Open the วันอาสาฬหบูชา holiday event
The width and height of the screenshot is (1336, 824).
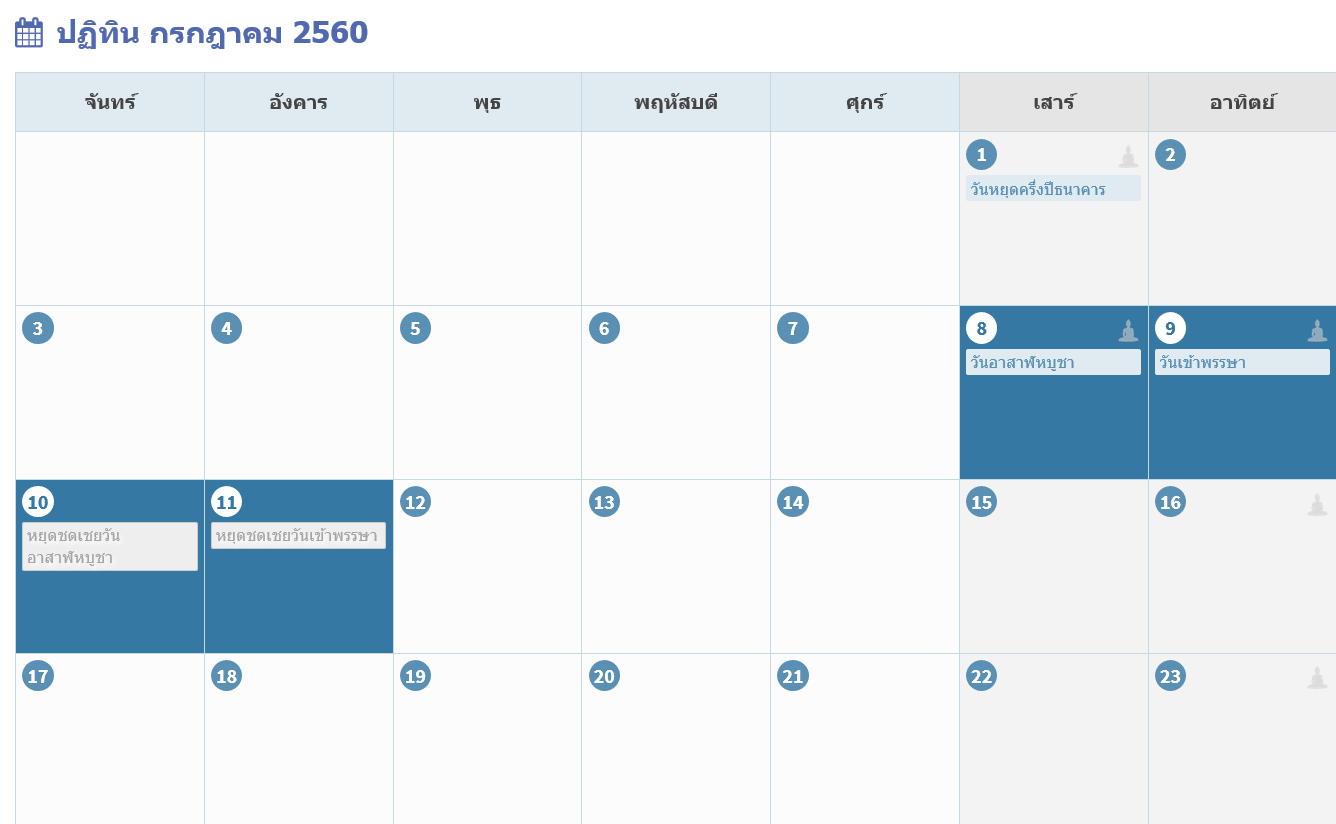tap(1053, 362)
